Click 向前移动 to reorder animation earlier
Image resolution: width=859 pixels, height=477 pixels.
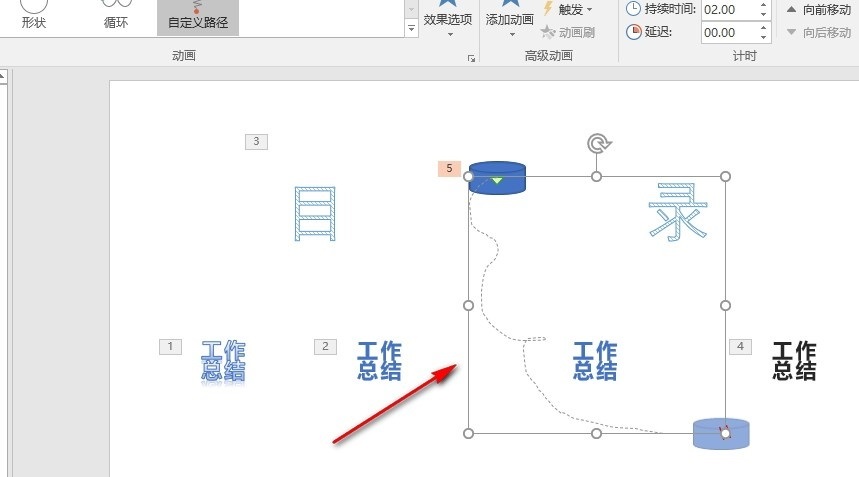coord(819,9)
